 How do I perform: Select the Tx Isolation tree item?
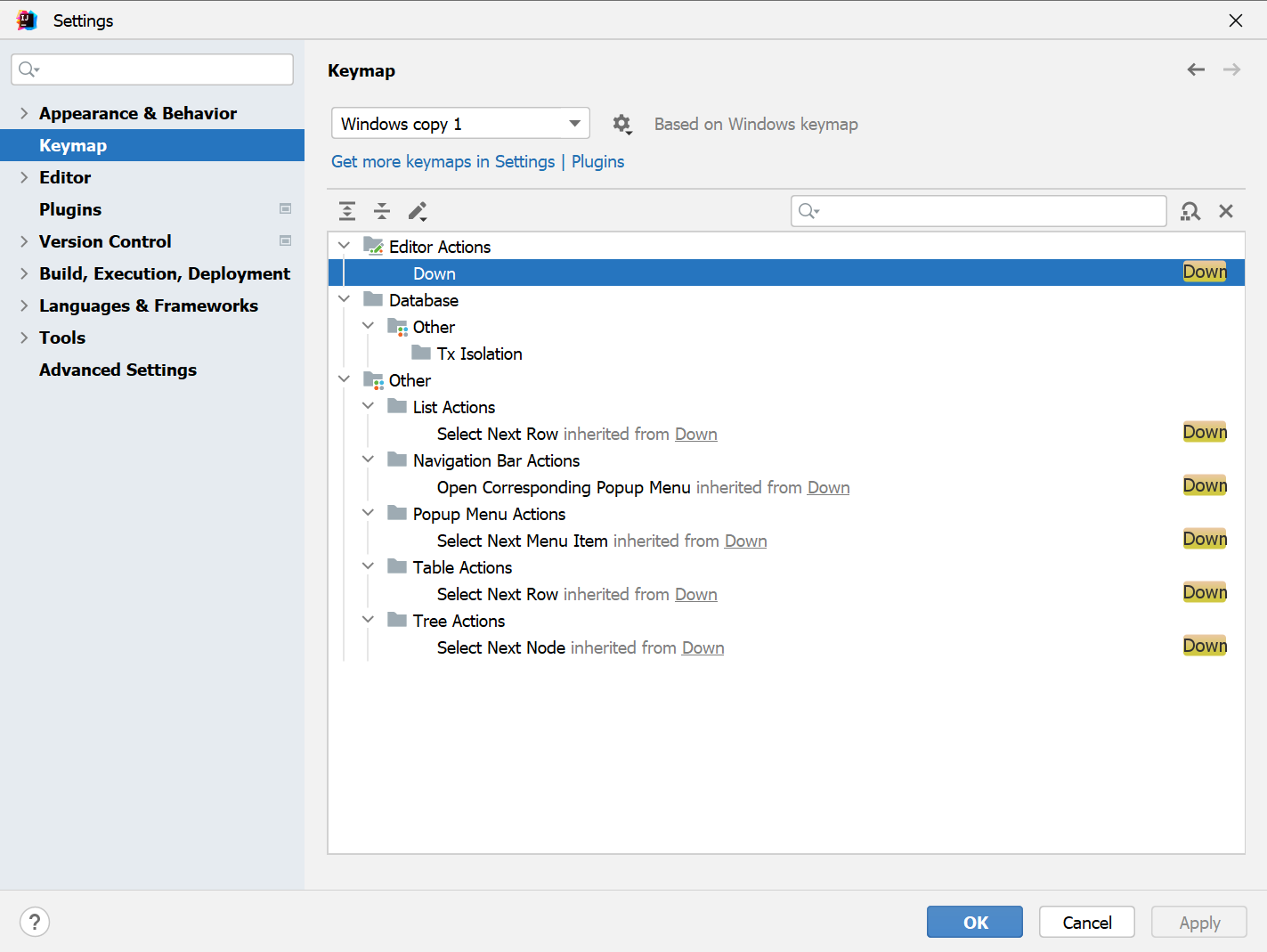[x=479, y=354]
